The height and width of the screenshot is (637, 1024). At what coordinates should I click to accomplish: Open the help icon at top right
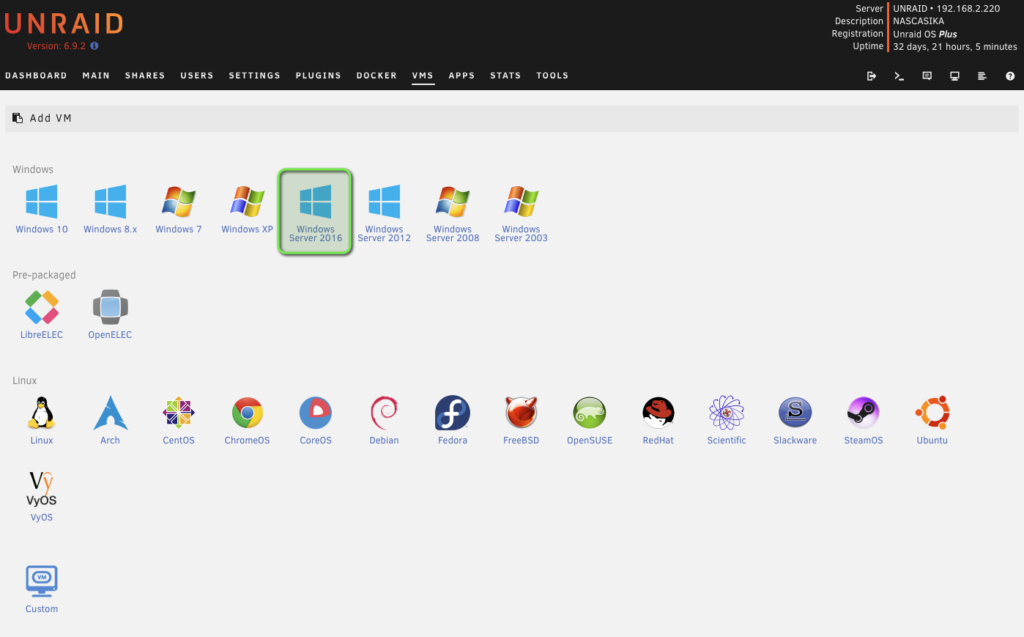(1009, 75)
